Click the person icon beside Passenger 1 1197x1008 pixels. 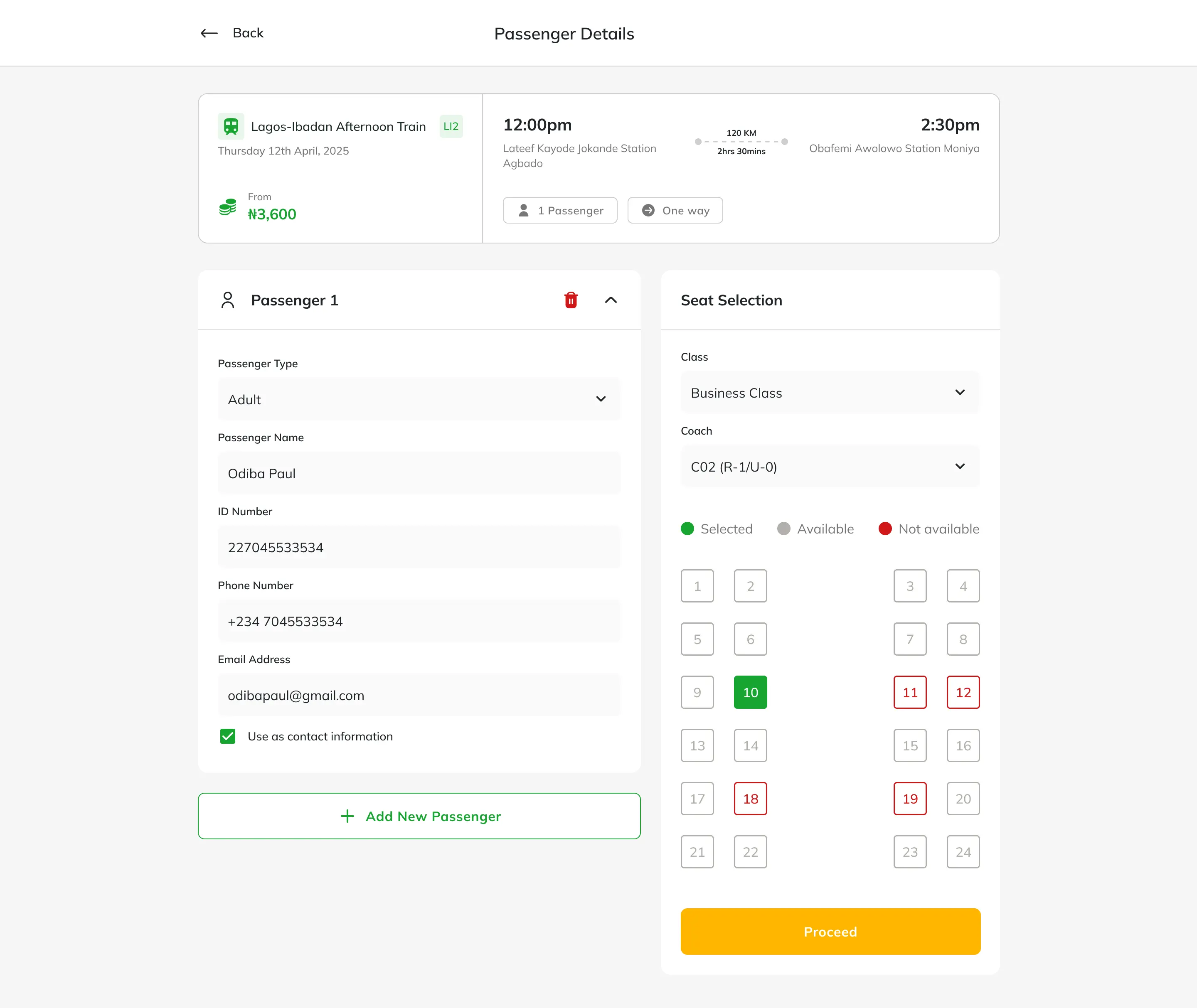click(227, 300)
